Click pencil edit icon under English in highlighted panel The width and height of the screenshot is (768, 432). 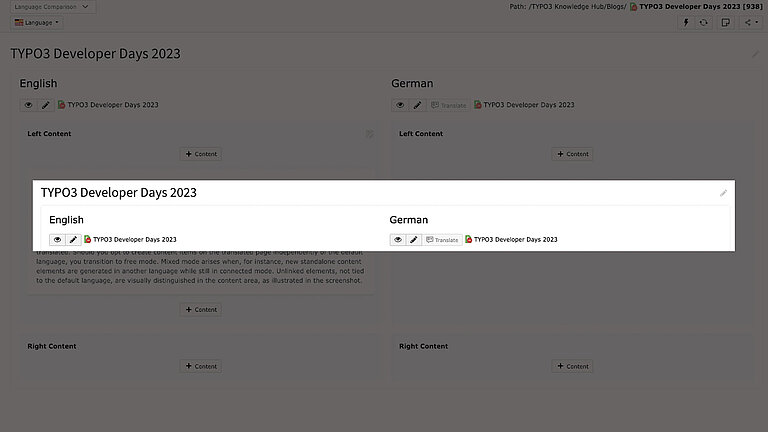pos(73,240)
